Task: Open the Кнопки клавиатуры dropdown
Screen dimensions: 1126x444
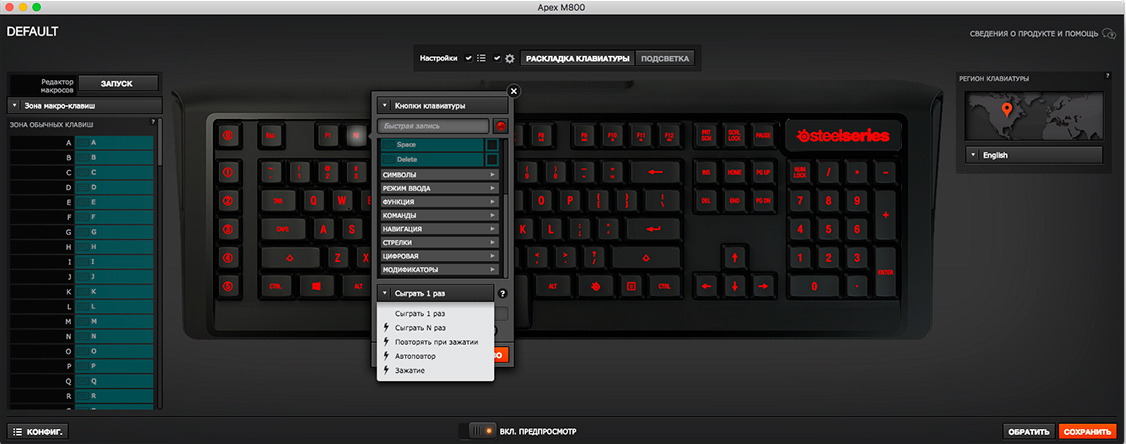Action: [443, 105]
